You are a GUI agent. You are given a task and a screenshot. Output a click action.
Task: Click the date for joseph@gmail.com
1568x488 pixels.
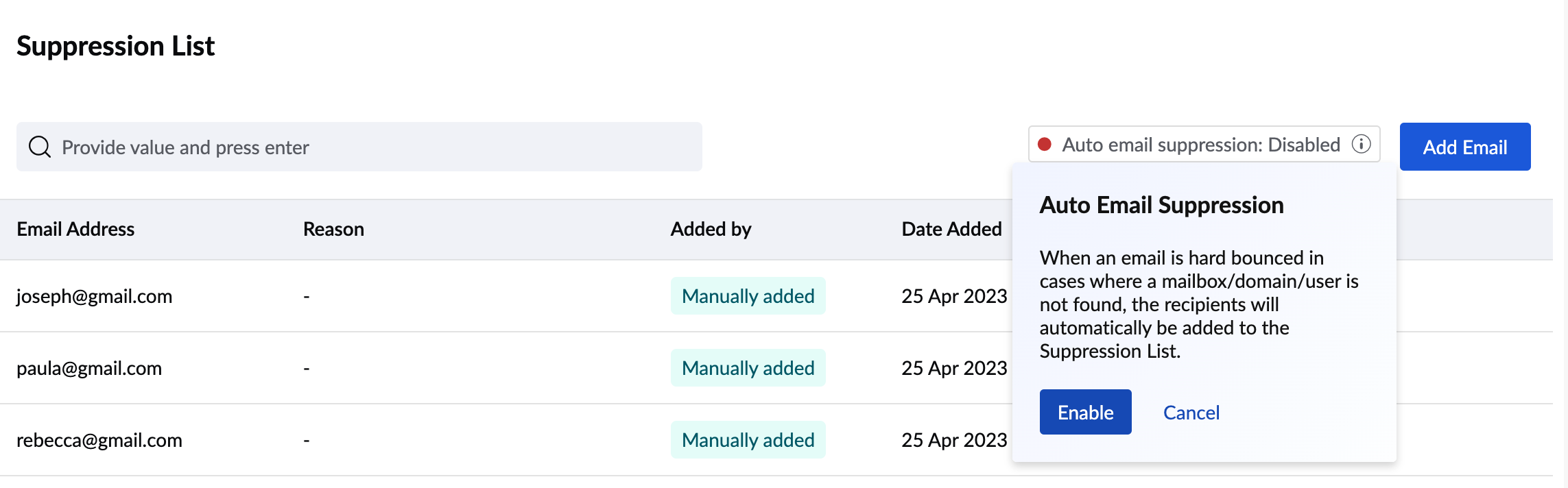953,296
